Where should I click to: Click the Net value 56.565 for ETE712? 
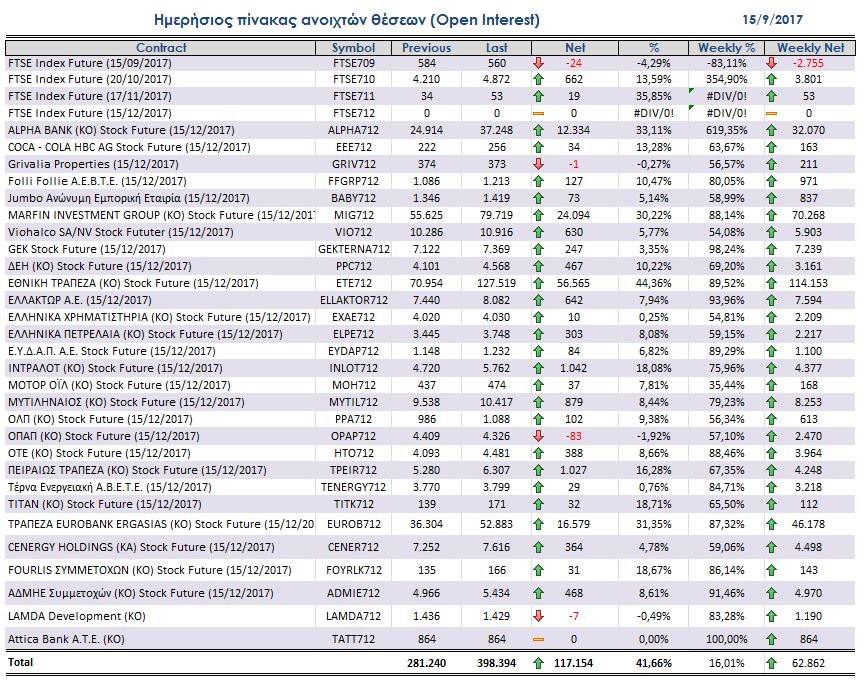[x=573, y=283]
